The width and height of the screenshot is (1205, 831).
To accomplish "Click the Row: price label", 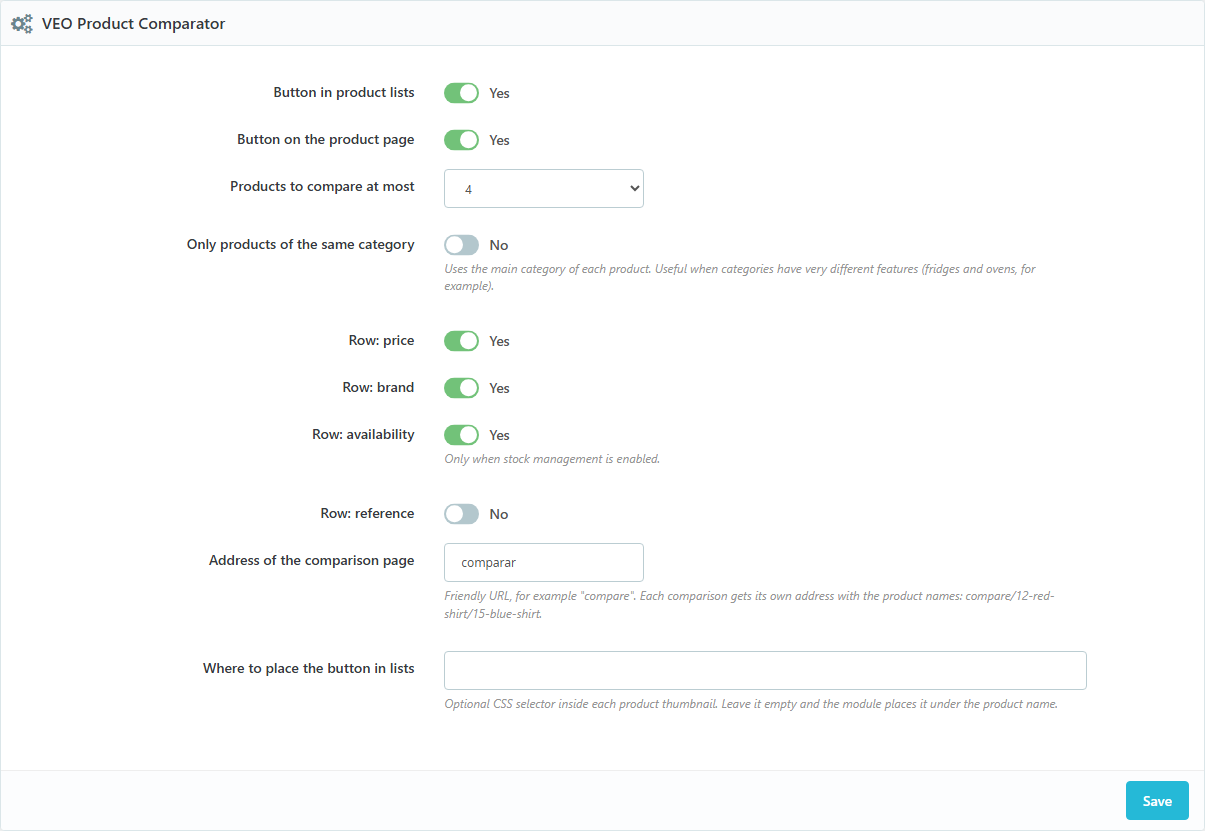I will pos(381,340).
